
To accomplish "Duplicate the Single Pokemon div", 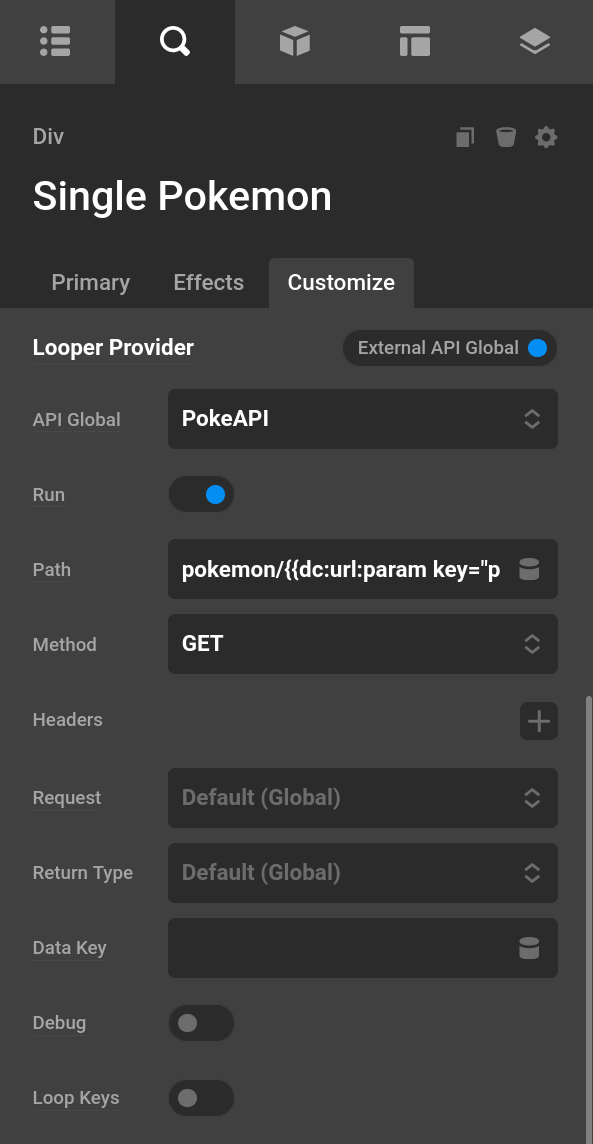I will point(464,137).
